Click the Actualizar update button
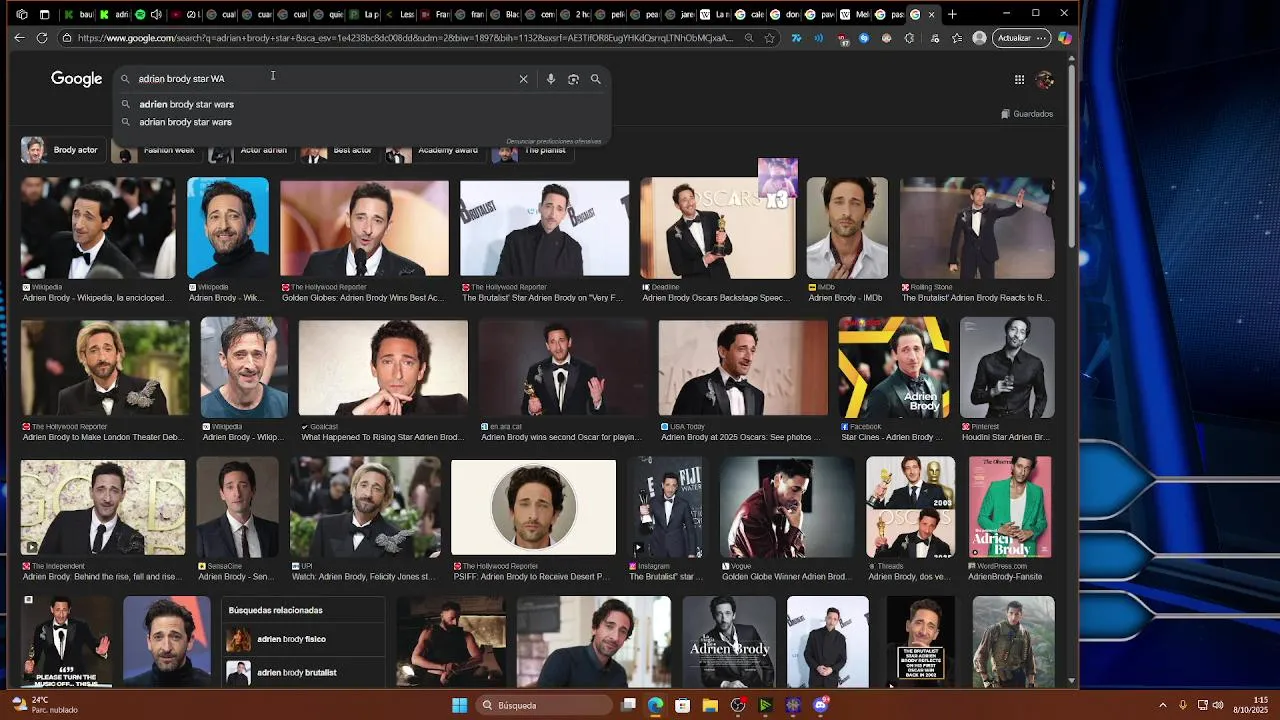 tap(1014, 38)
